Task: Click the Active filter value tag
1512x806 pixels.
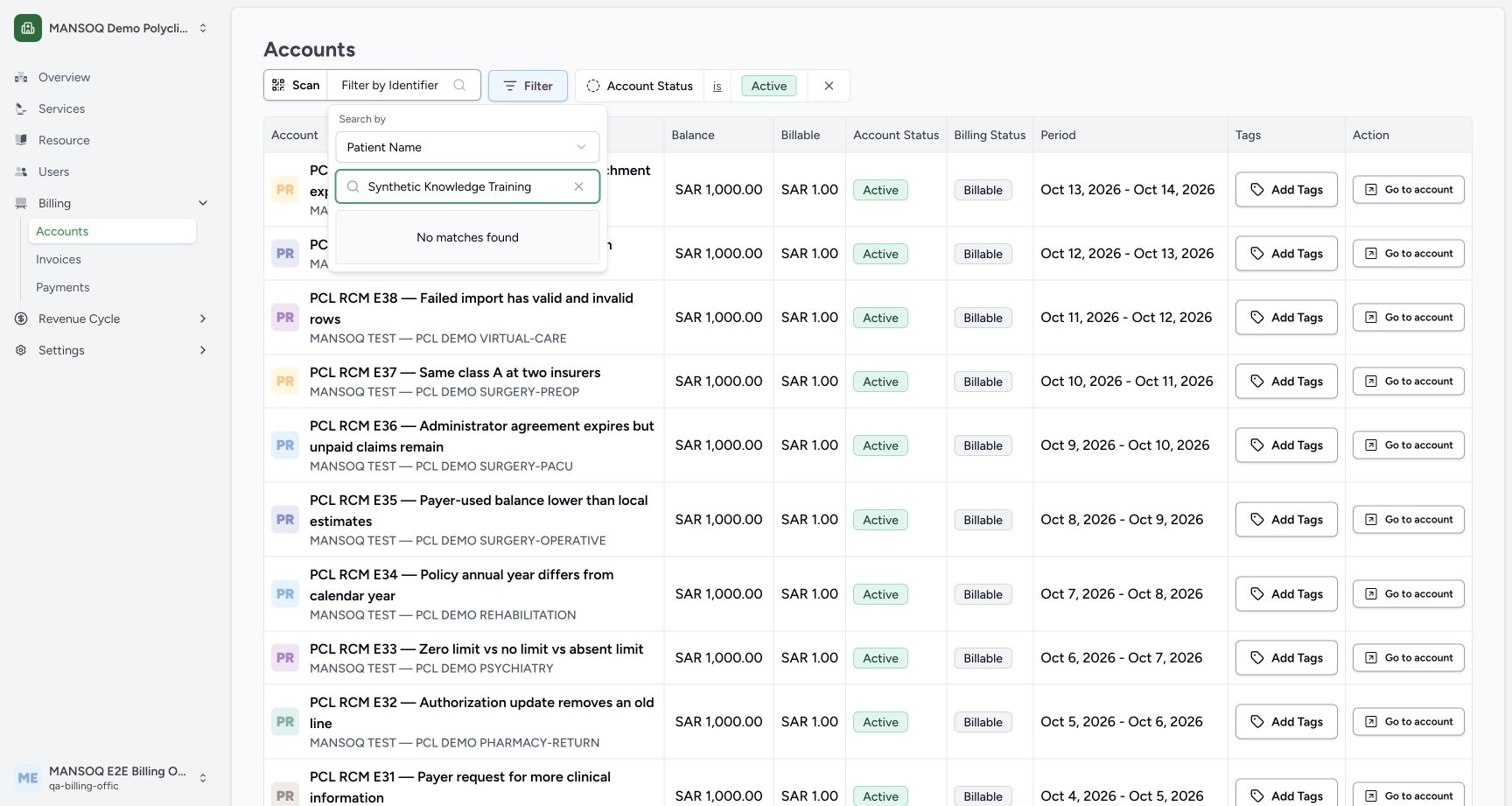Action: click(769, 86)
